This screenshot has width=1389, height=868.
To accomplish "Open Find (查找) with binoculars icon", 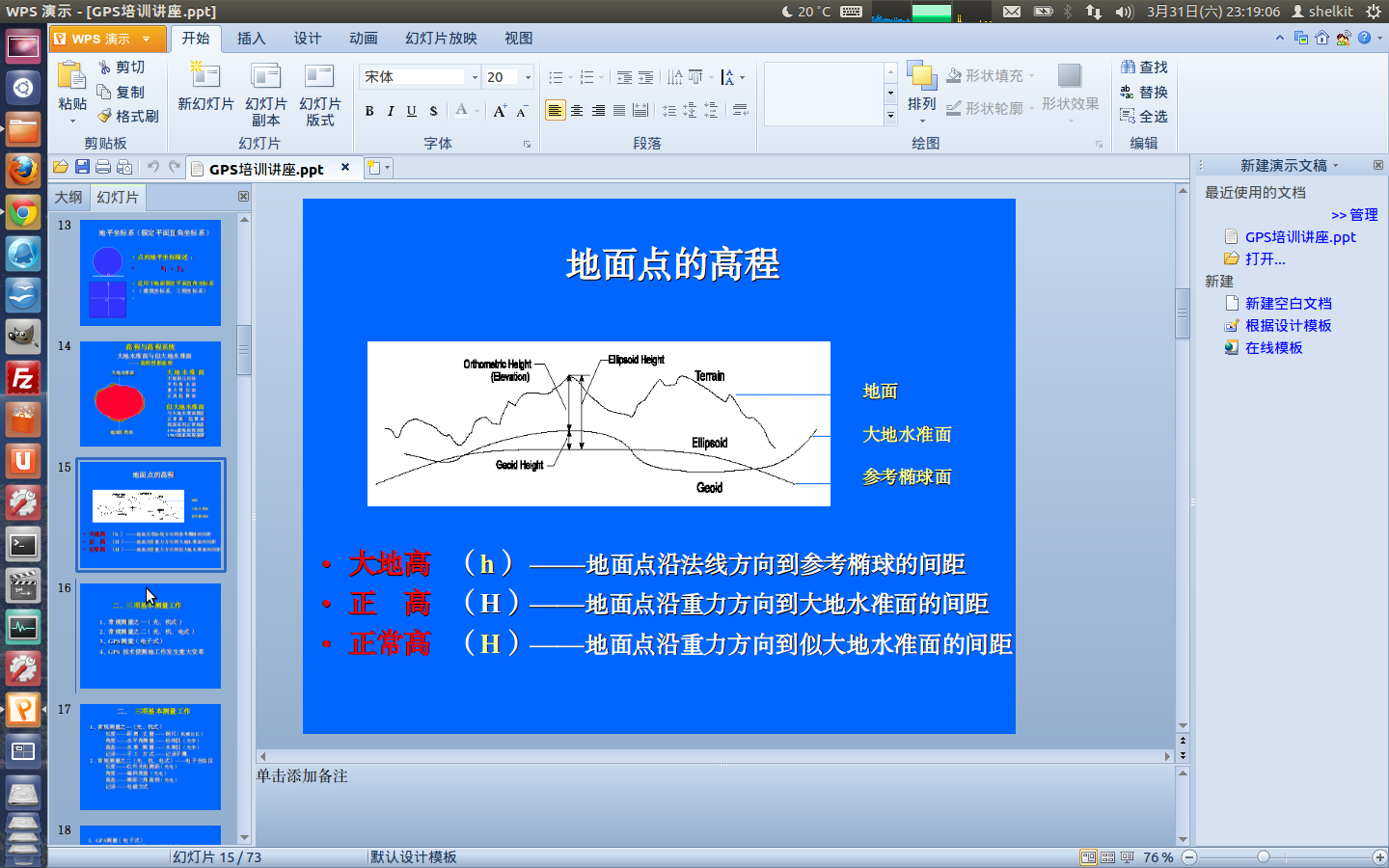I will (1144, 67).
